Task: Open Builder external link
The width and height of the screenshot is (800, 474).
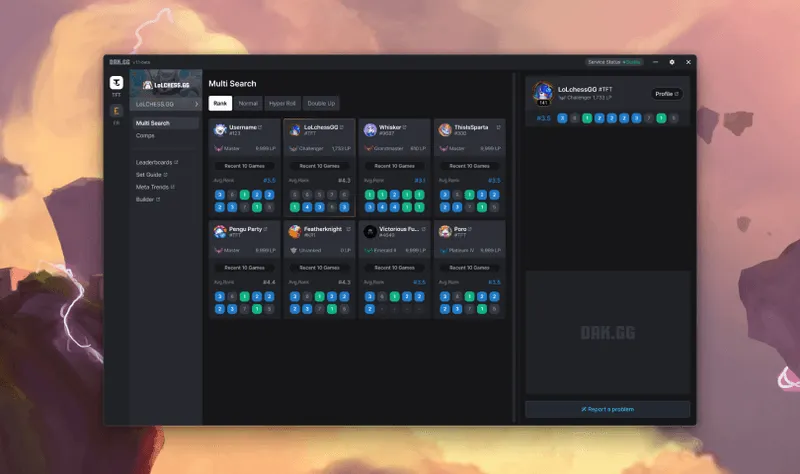Action: click(x=148, y=199)
